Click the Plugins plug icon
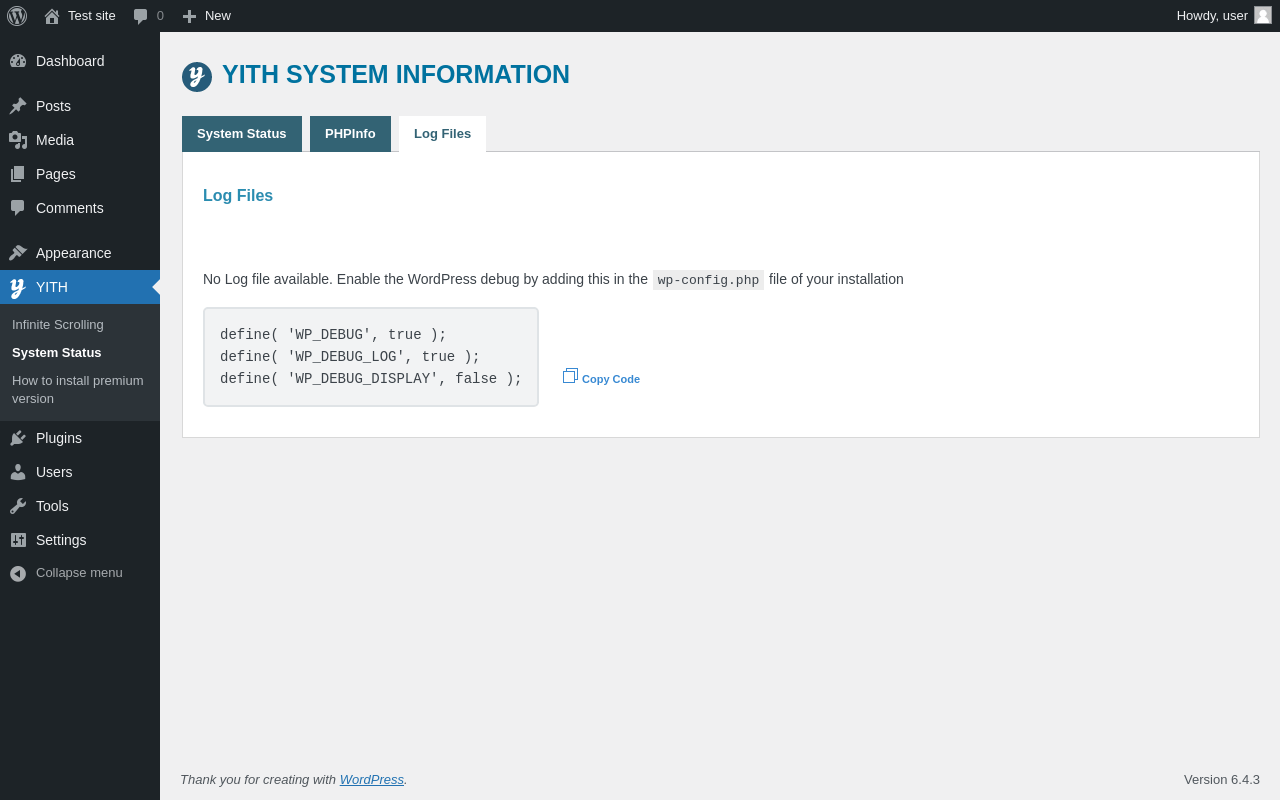 click(x=18, y=438)
